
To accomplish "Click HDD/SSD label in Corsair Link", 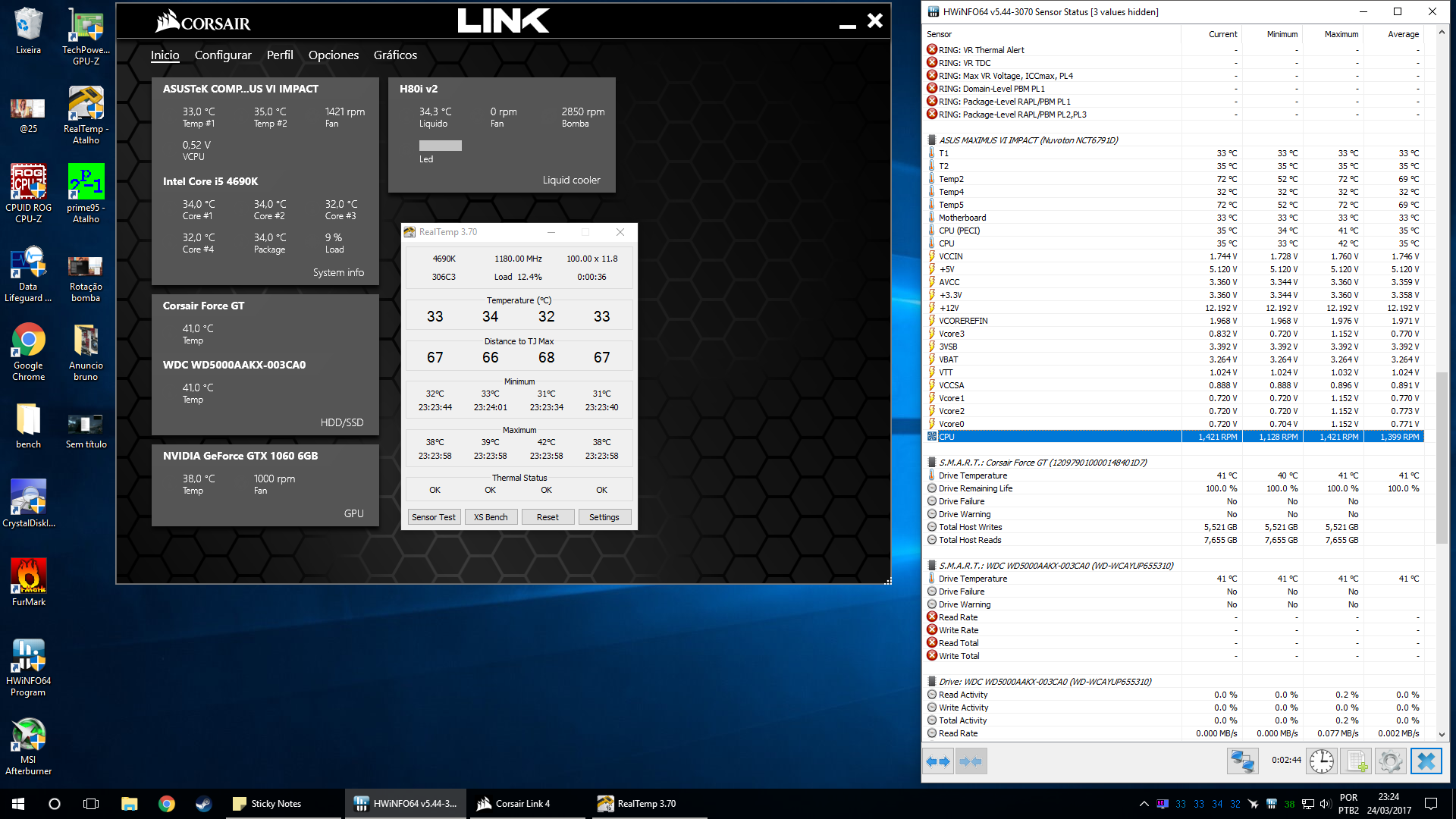I will (x=342, y=422).
